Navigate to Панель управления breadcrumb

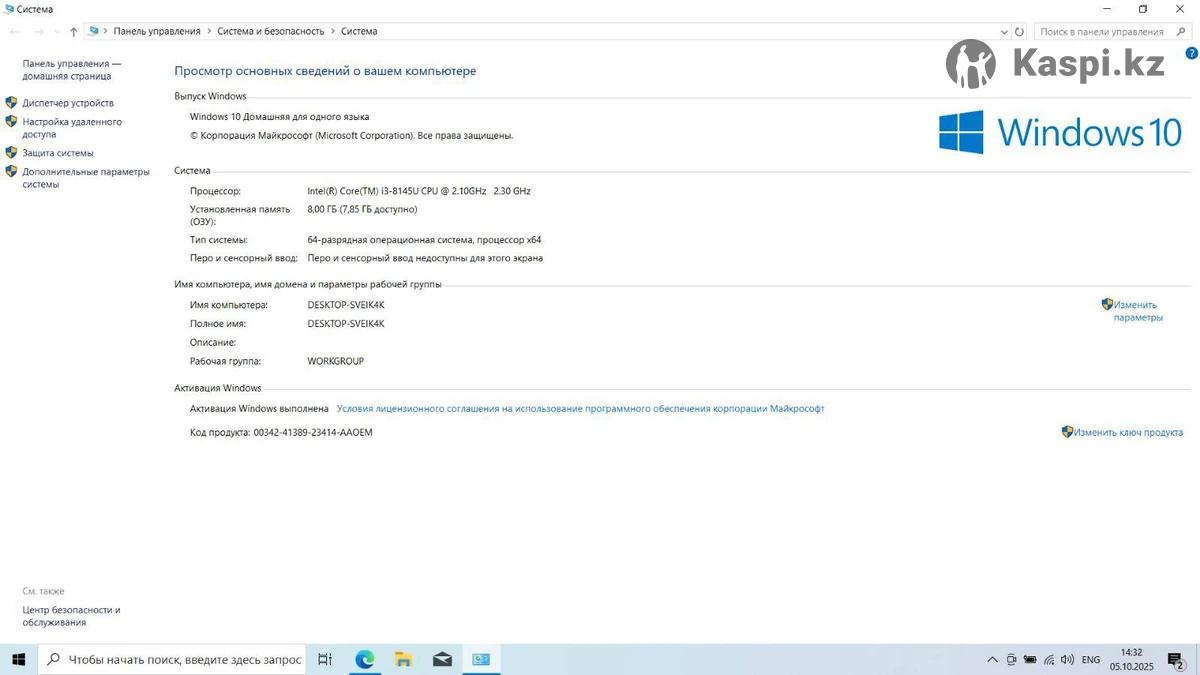[157, 32]
